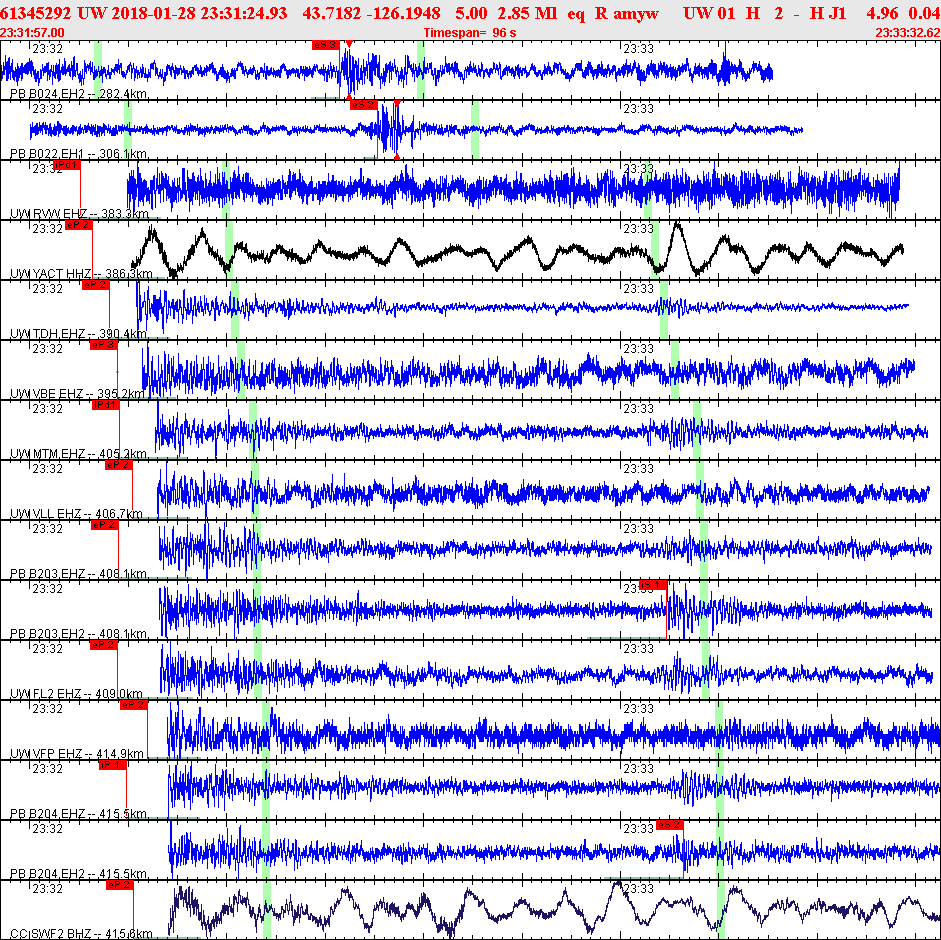Select the eP 2 pick flag on TDH trace
Screen dimensions: 941x940
click(95, 285)
